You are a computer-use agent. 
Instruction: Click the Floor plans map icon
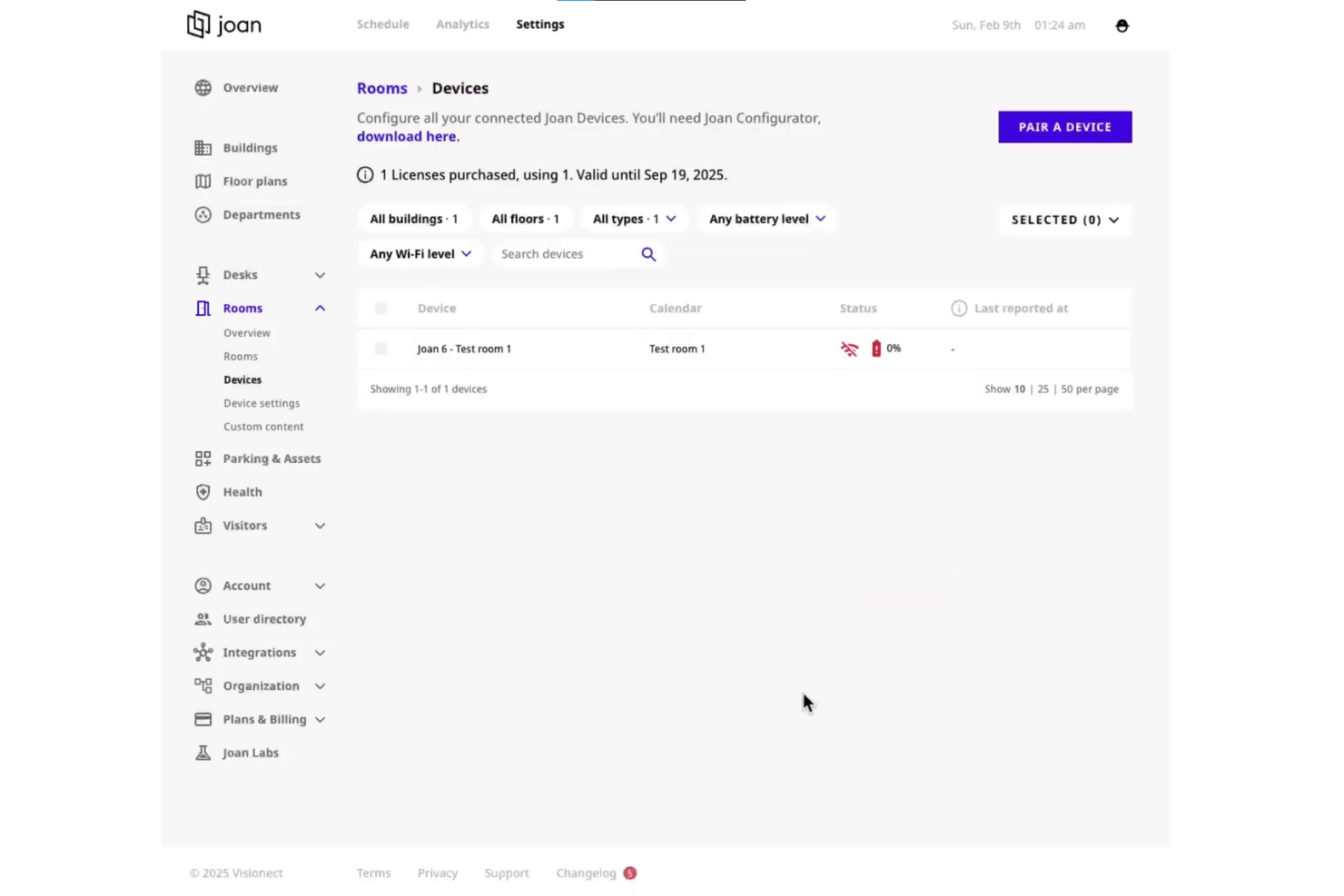click(203, 182)
